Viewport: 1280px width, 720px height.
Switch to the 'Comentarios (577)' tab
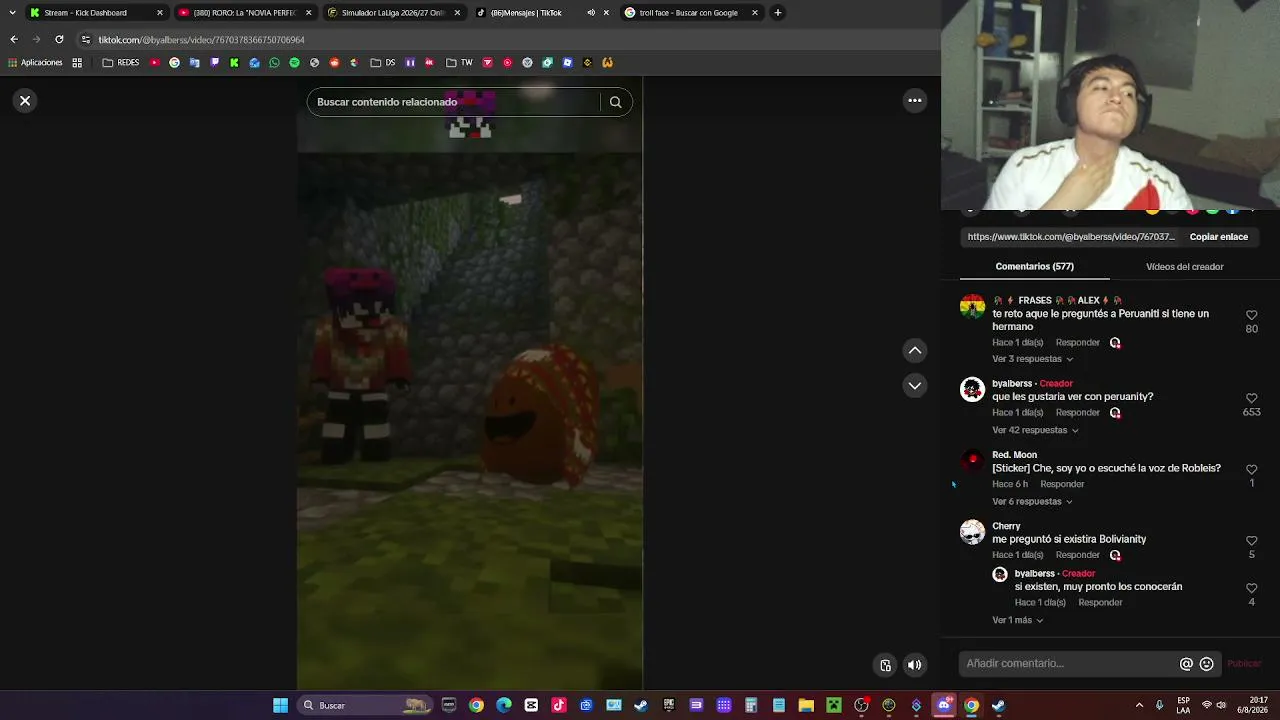1034,267
